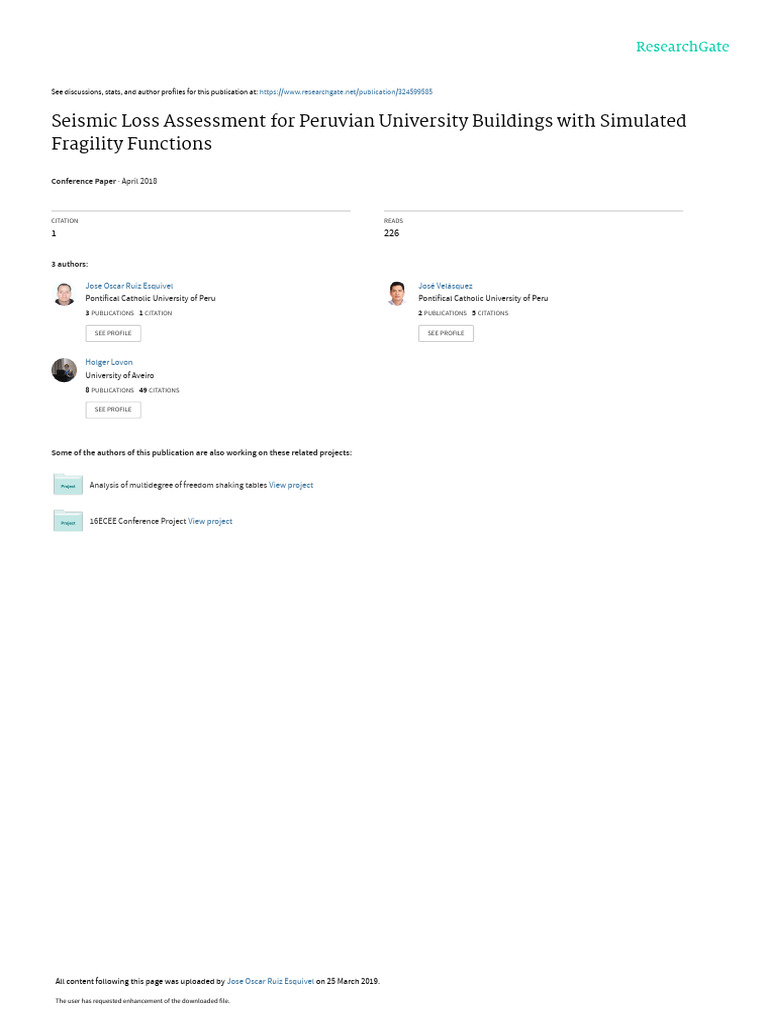Click José Velásquez's profile photo
Viewport: 768px width, 1024px height.
tap(397, 294)
